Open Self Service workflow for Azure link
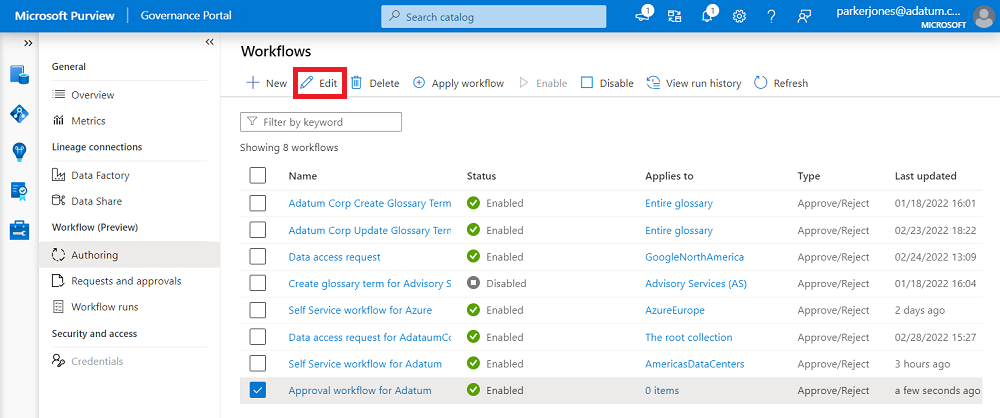The height and width of the screenshot is (418, 1000). coord(360,310)
